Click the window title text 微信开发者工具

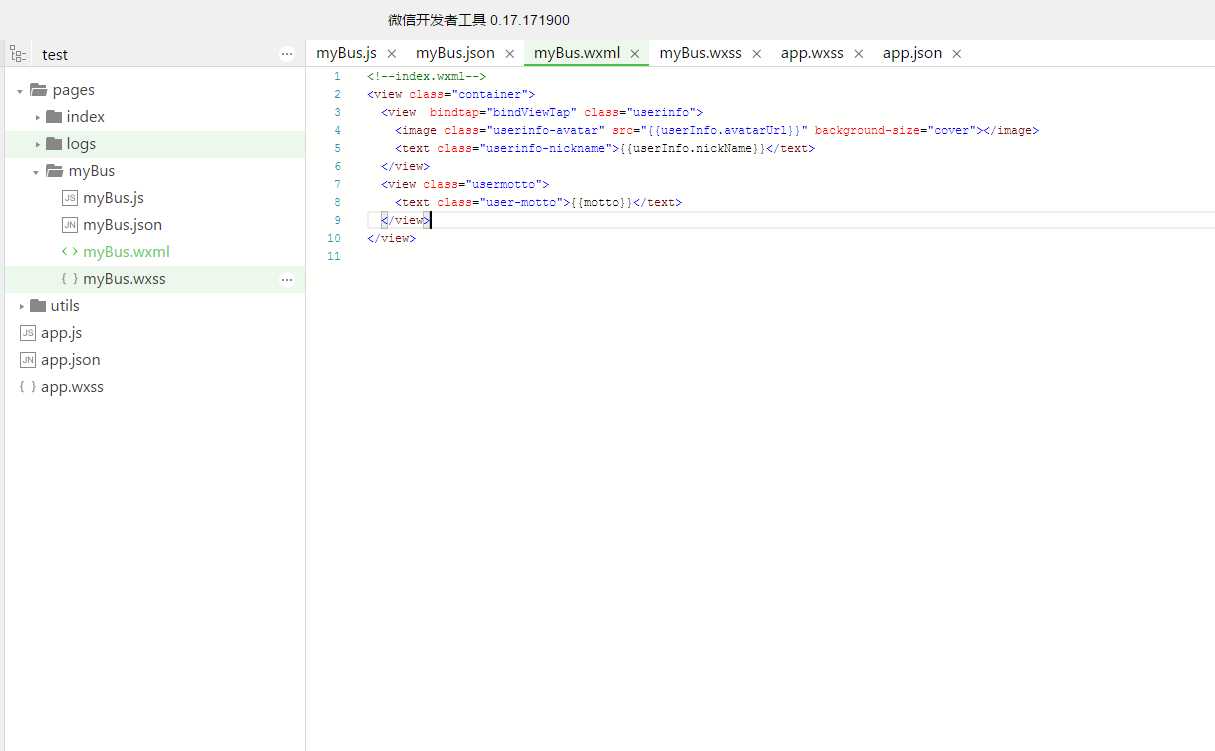coord(437,20)
